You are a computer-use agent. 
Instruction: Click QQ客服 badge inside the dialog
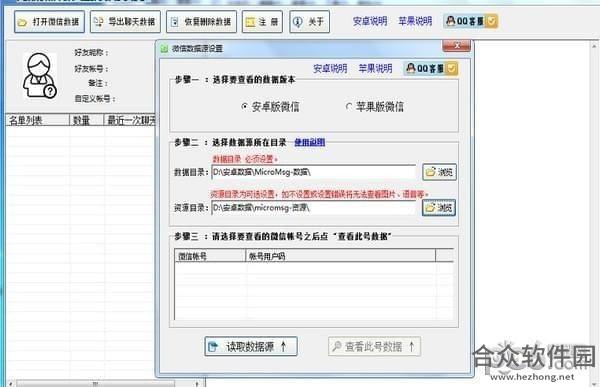430,69
